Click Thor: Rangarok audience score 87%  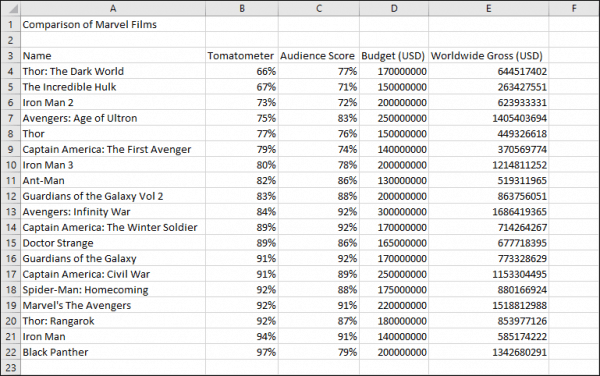click(319, 321)
